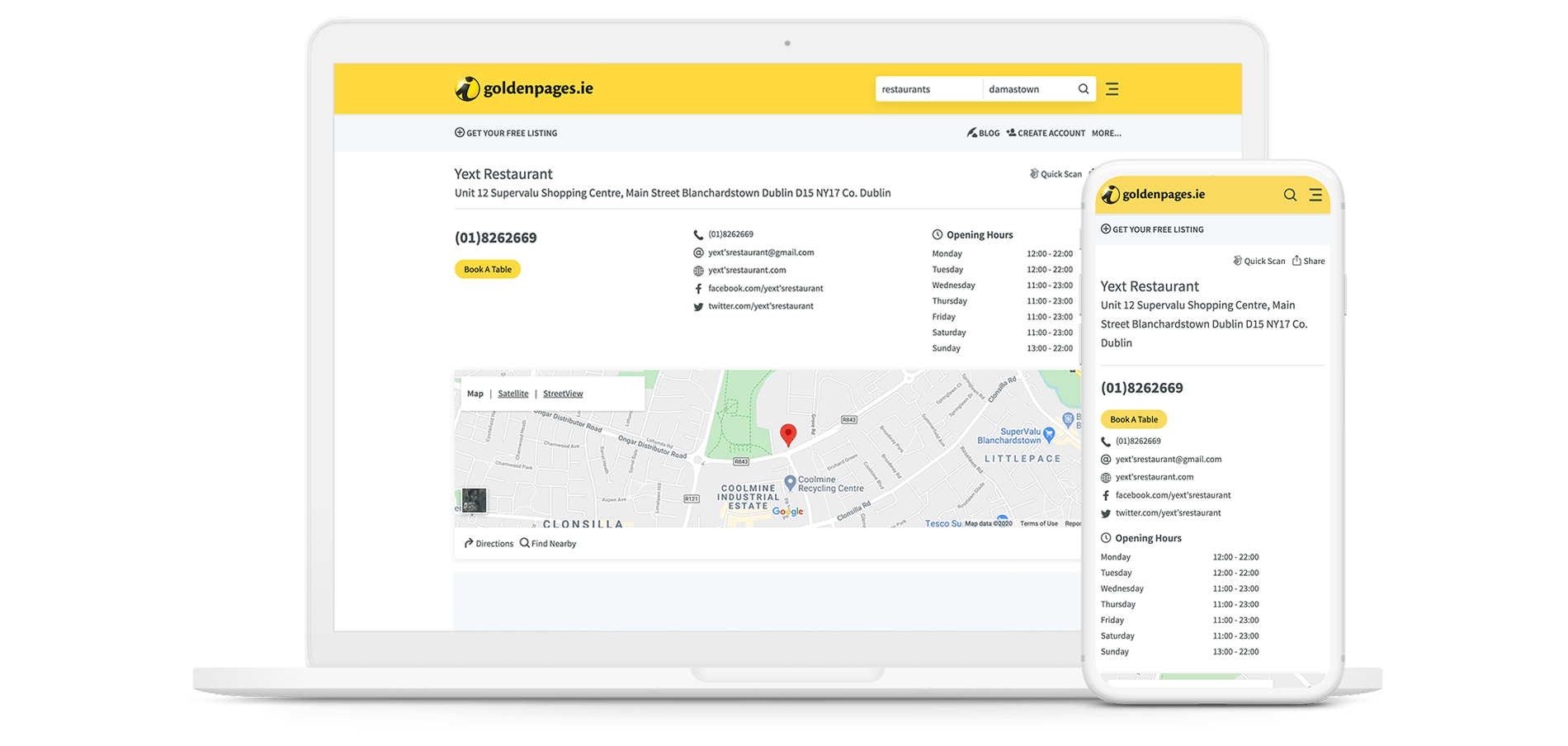
Task: Click Create Account on laptop
Action: [1046, 133]
